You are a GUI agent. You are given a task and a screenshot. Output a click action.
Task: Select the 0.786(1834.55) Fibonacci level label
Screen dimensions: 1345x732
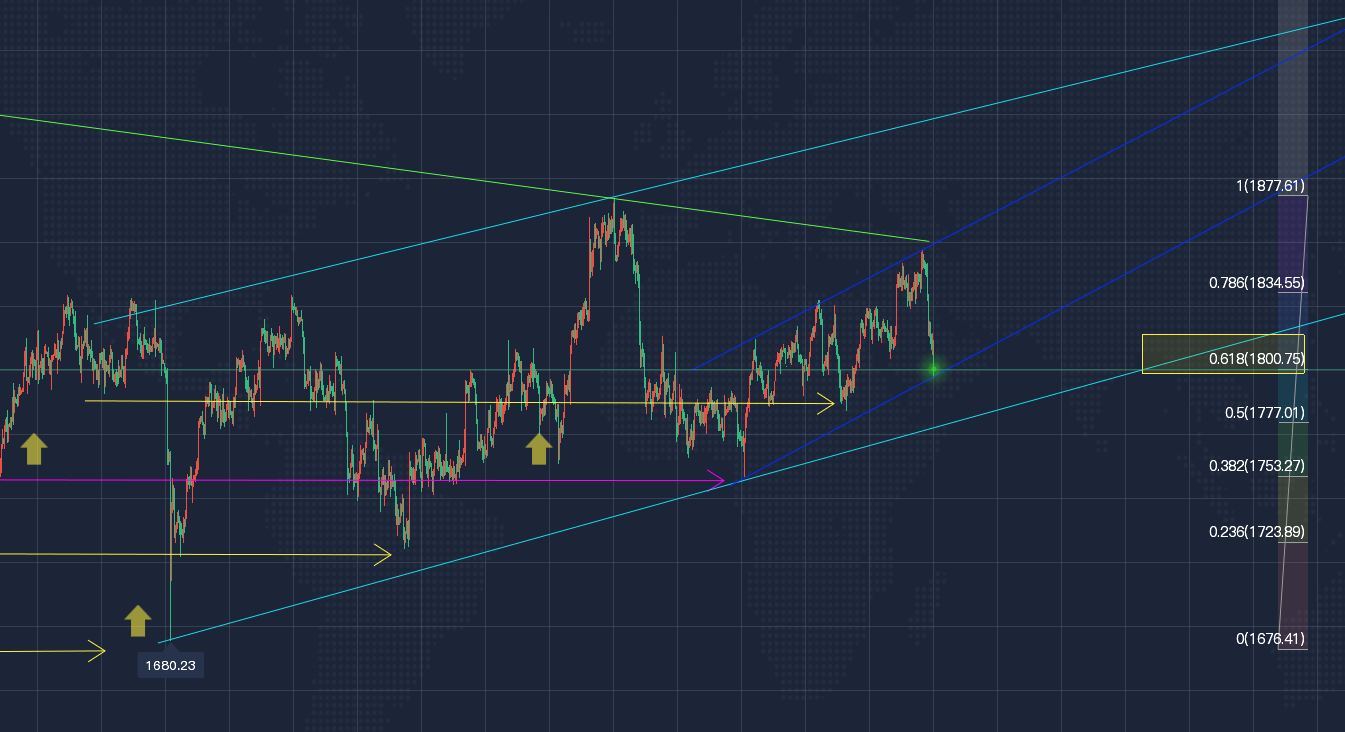click(1257, 283)
